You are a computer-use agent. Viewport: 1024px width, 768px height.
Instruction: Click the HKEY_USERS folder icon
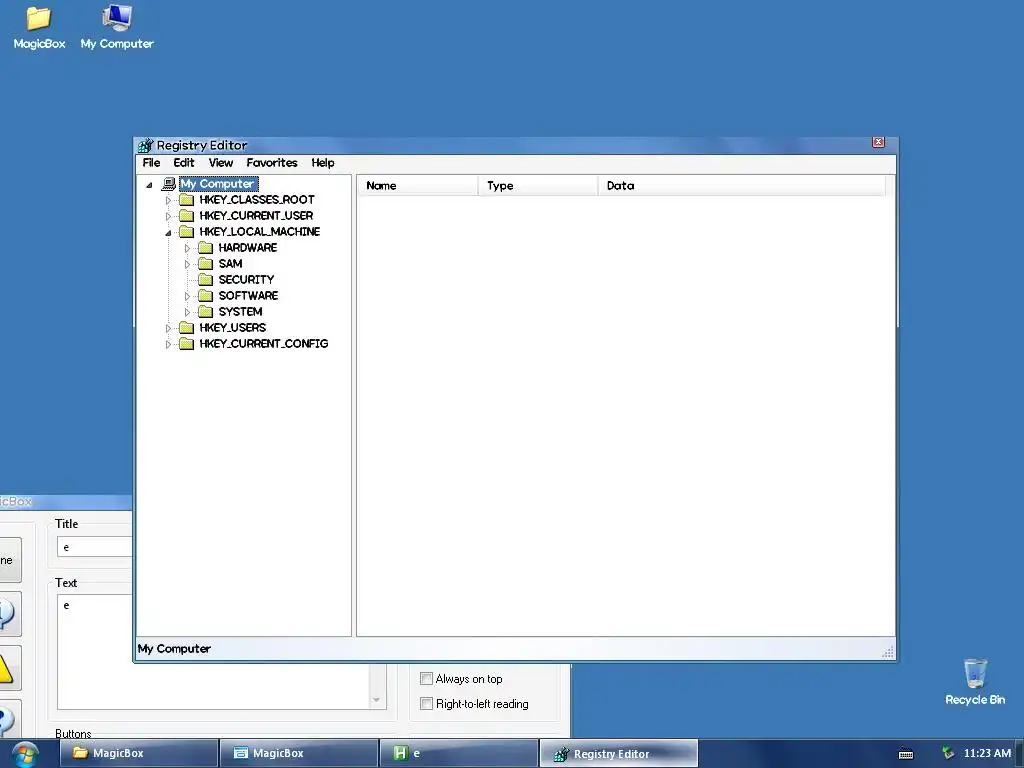187,328
